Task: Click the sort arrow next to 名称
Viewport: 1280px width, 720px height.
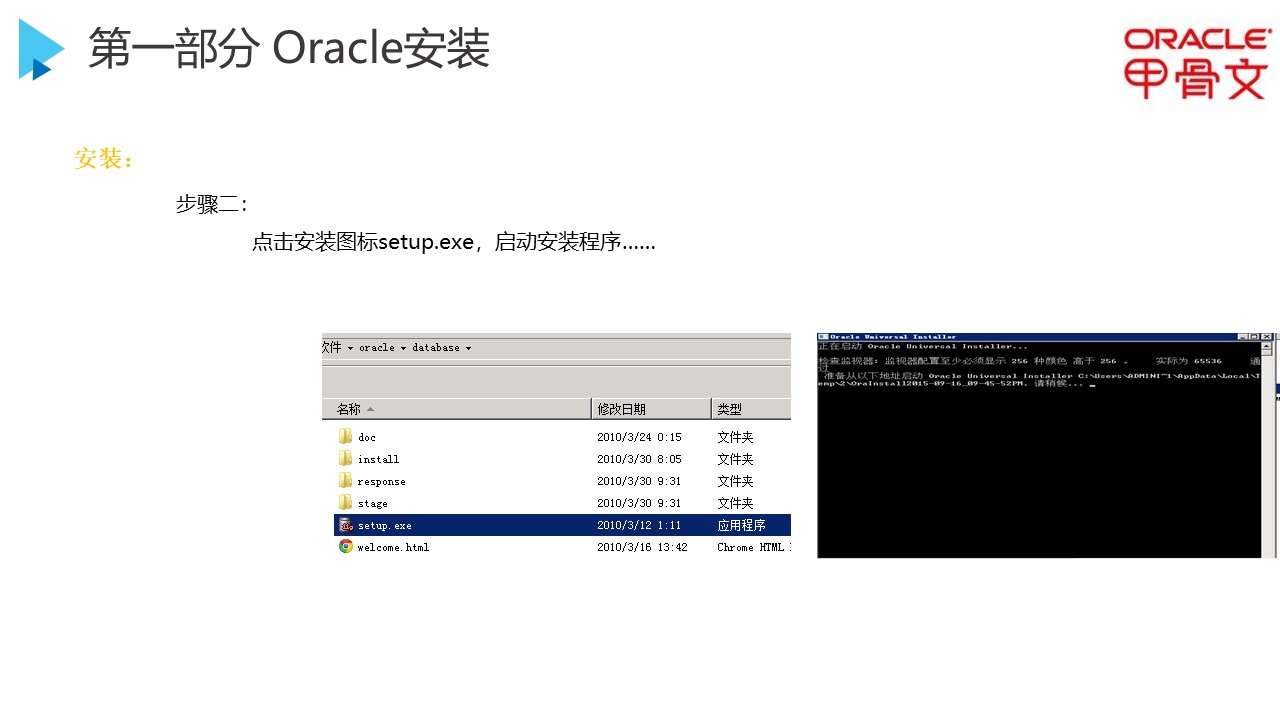Action: click(371, 409)
